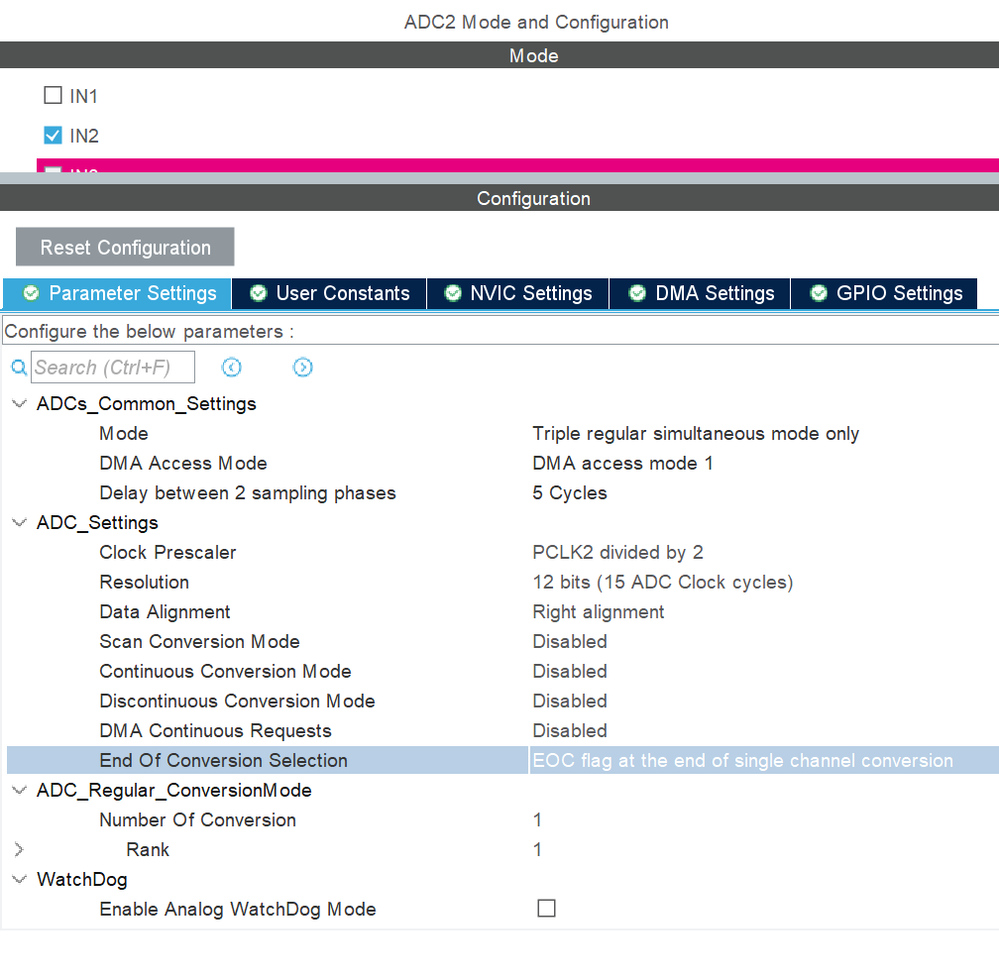Open the DMA Settings tab

pos(700,294)
